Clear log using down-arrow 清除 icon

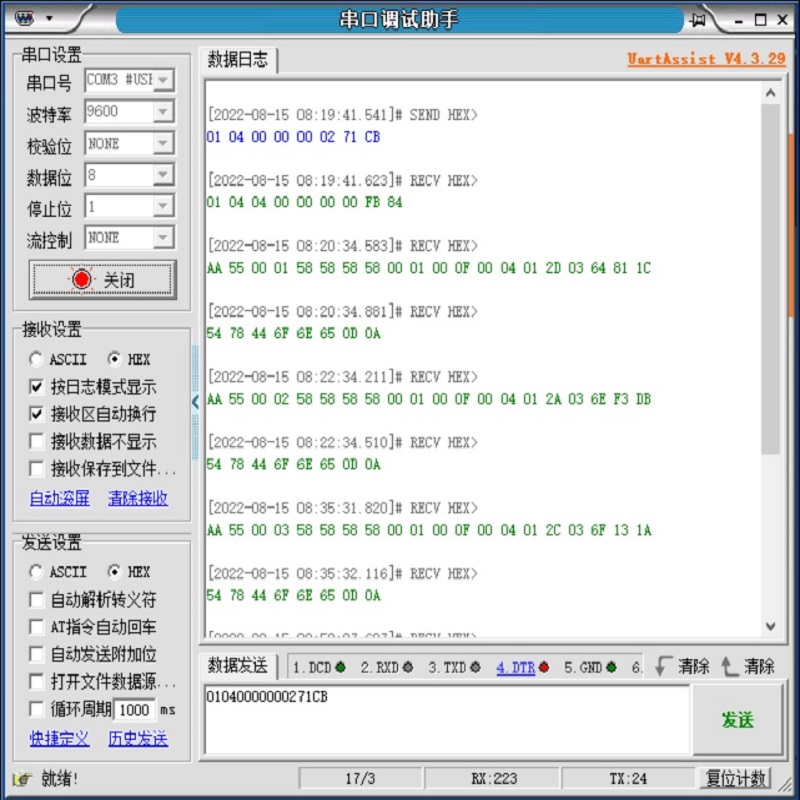point(663,666)
